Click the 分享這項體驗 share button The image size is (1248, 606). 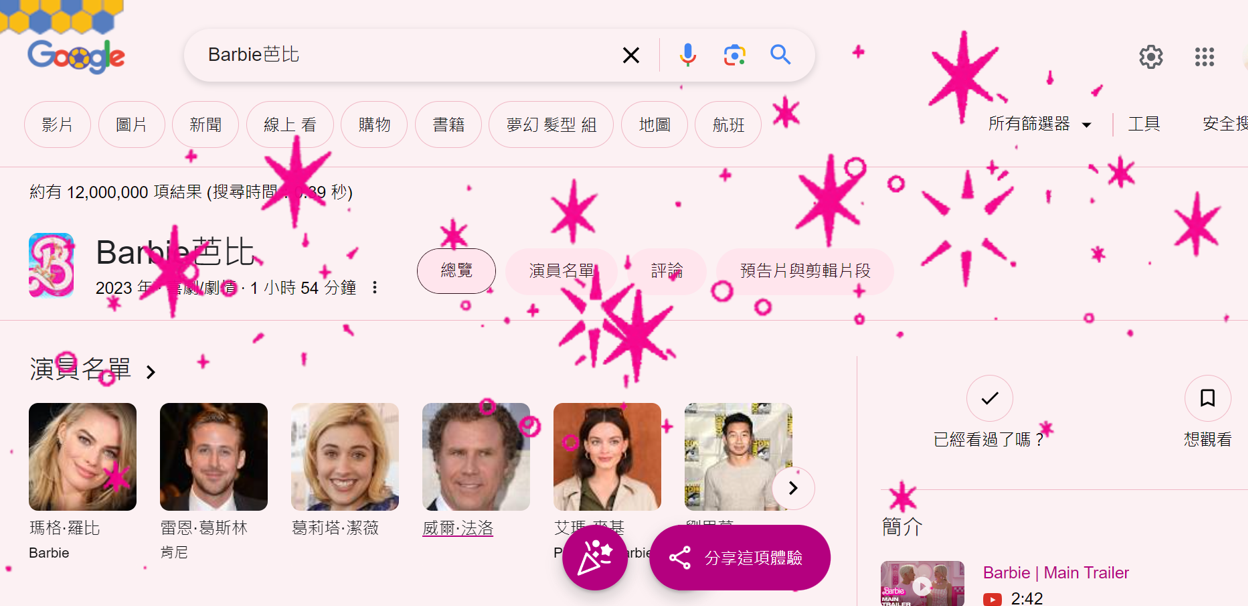739,557
